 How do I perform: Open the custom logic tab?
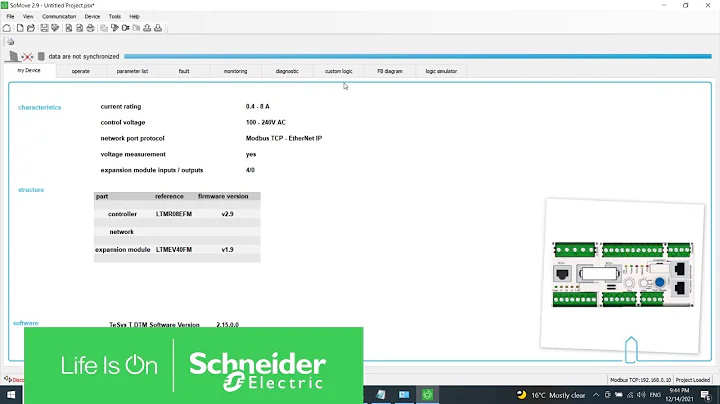(x=338, y=71)
